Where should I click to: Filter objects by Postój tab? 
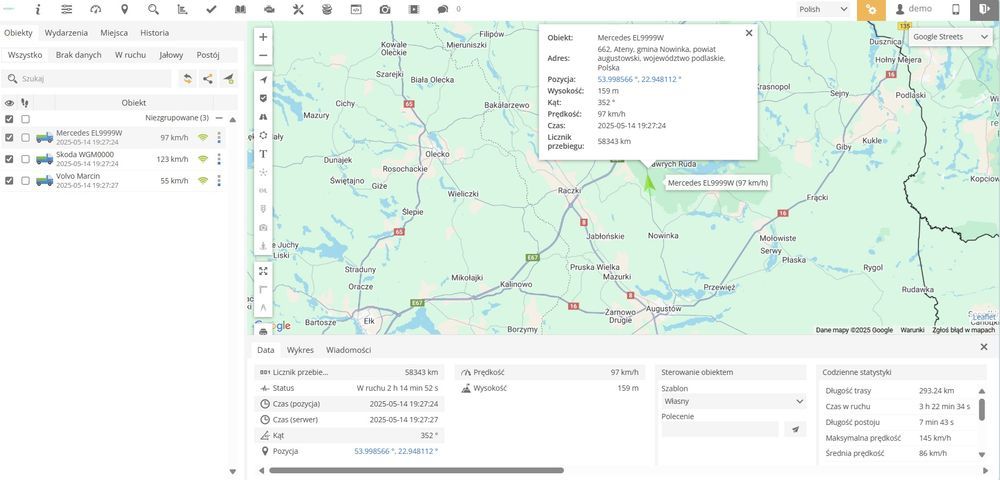pos(208,55)
